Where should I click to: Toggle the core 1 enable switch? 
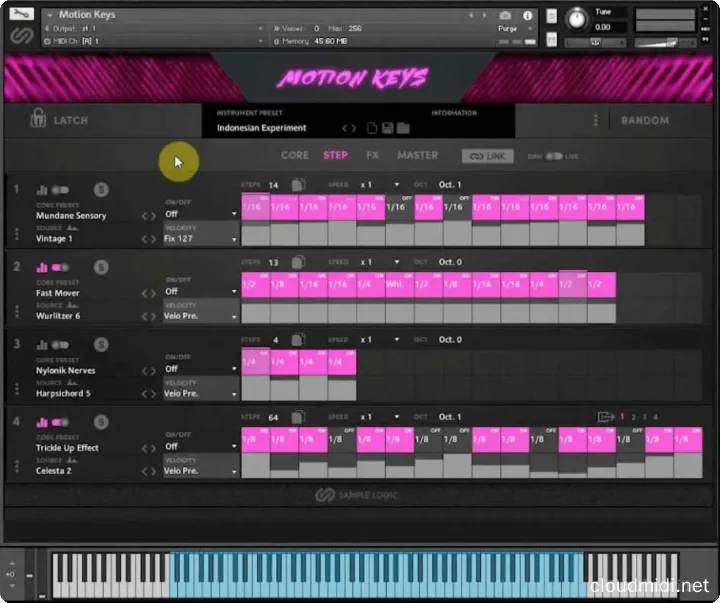point(61,189)
